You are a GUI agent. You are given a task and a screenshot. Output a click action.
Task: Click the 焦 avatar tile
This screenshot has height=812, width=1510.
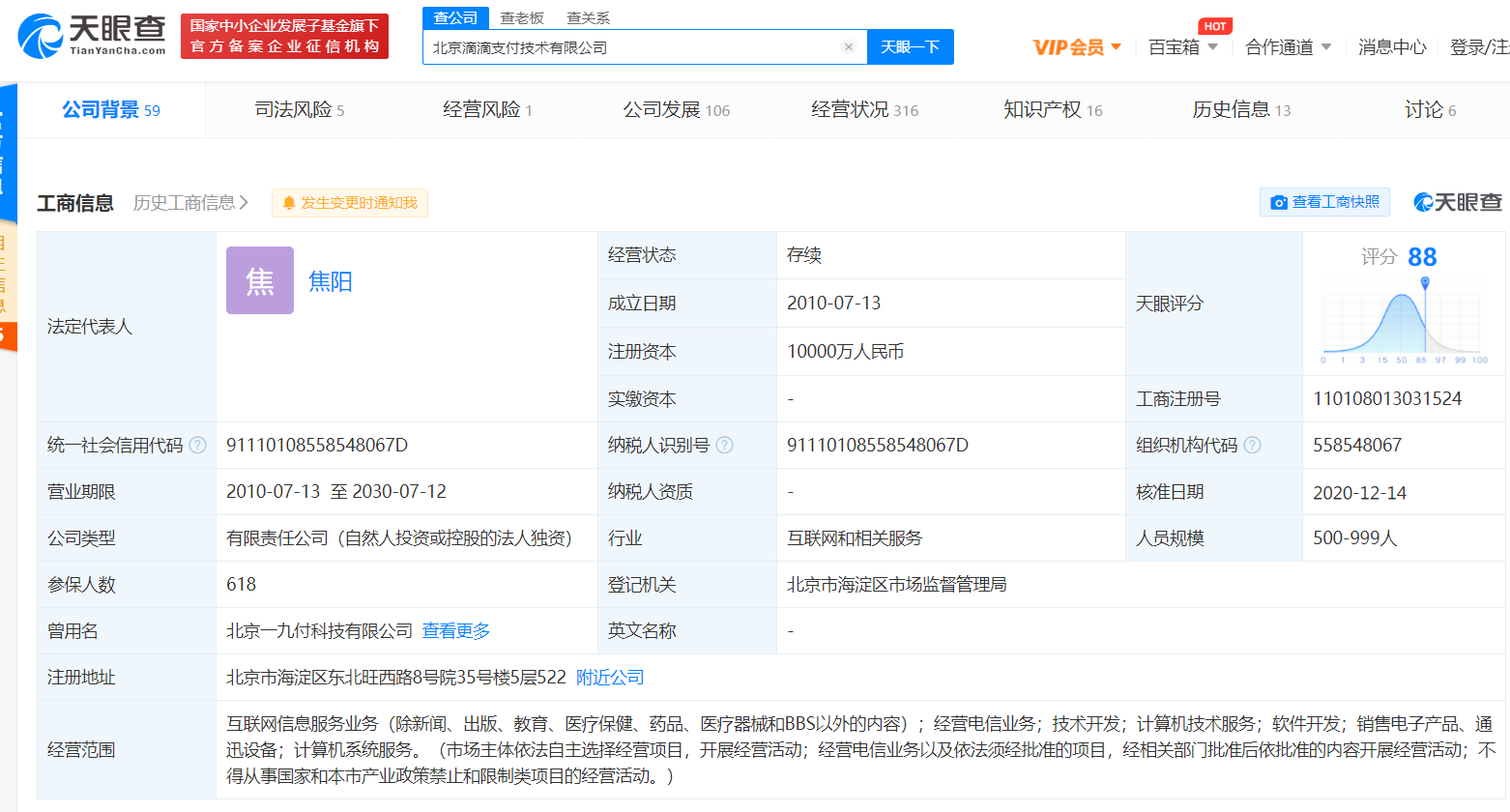[260, 280]
